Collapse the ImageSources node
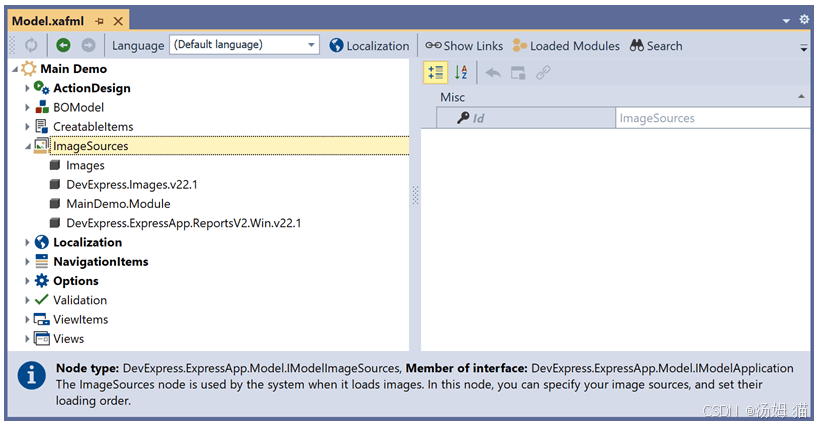This screenshot has height=427, width=821. tap(28, 147)
